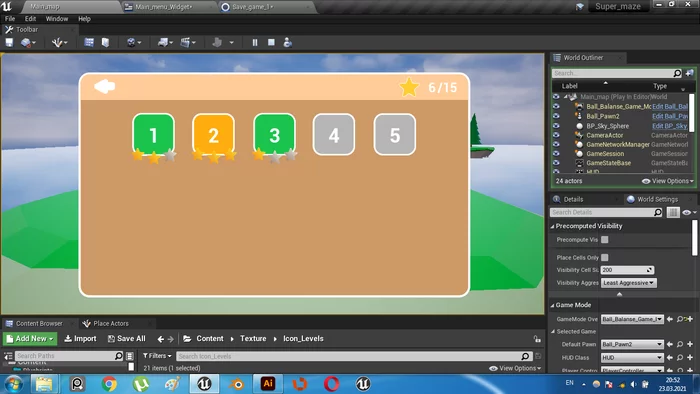Select level 3 green tile
Screen dimensions: 700x394
point(274,134)
